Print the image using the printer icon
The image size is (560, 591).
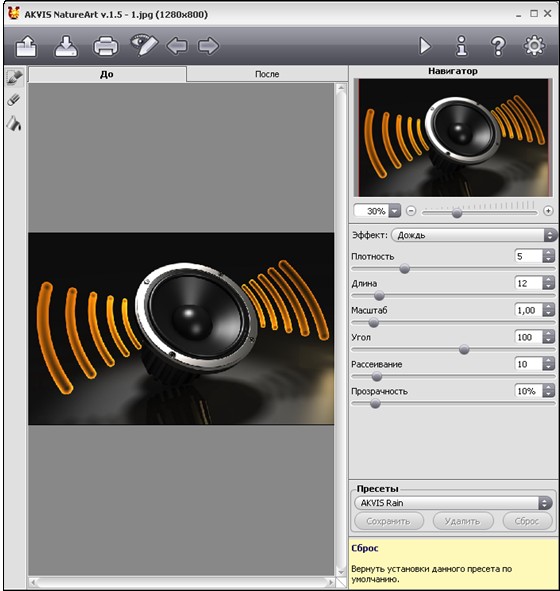106,46
